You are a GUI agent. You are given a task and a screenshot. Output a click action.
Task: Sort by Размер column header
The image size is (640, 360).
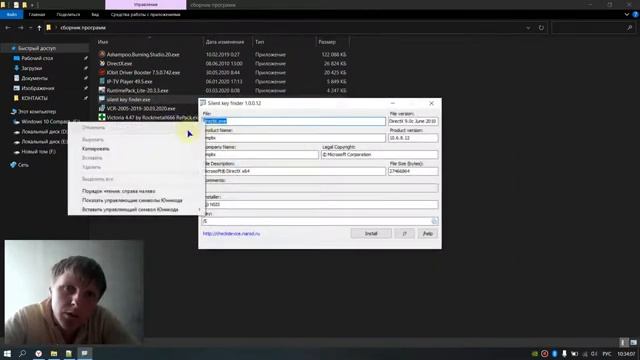(x=327, y=42)
